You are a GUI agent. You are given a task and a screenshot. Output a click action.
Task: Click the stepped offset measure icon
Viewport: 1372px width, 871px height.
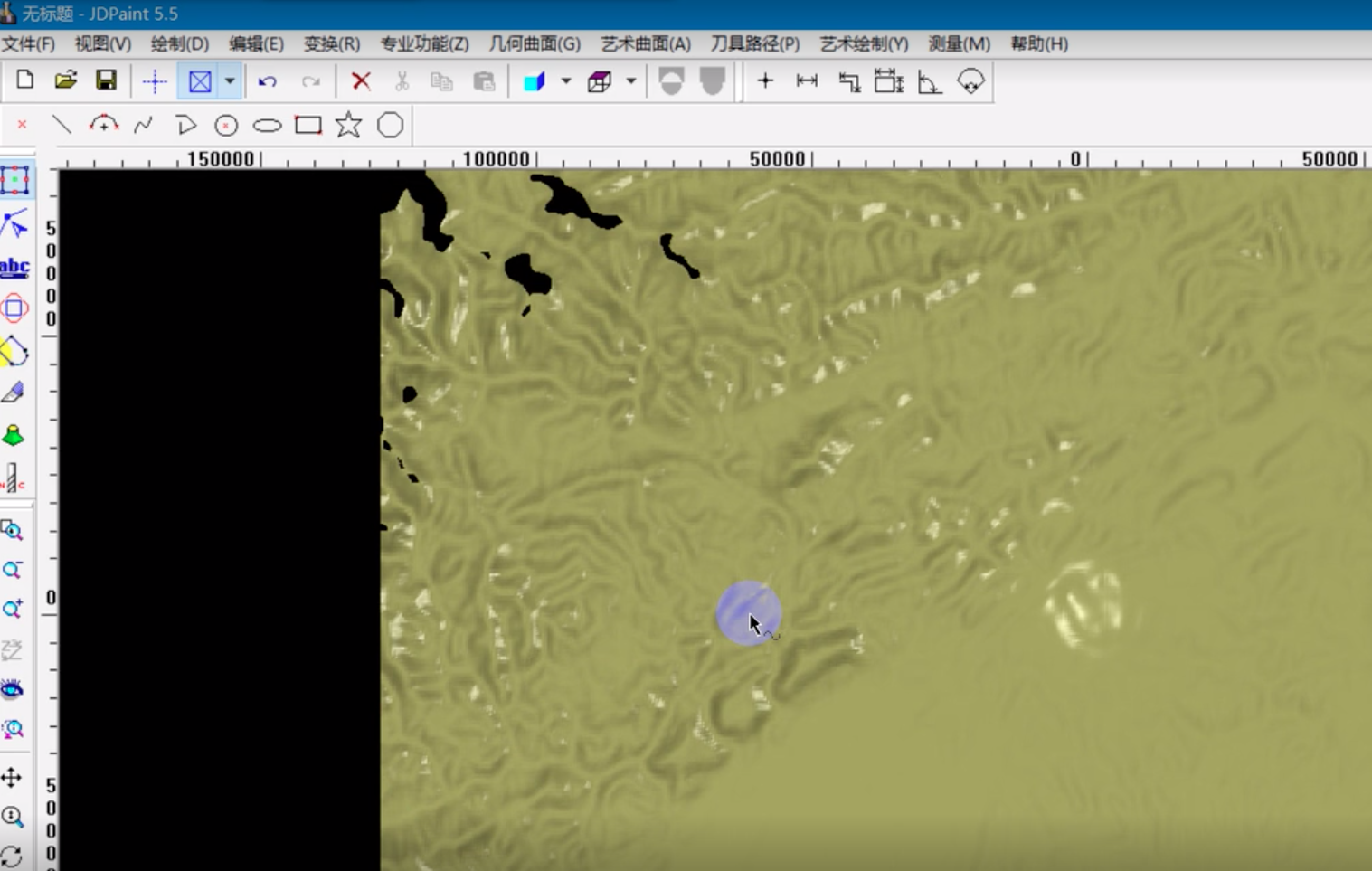848,82
